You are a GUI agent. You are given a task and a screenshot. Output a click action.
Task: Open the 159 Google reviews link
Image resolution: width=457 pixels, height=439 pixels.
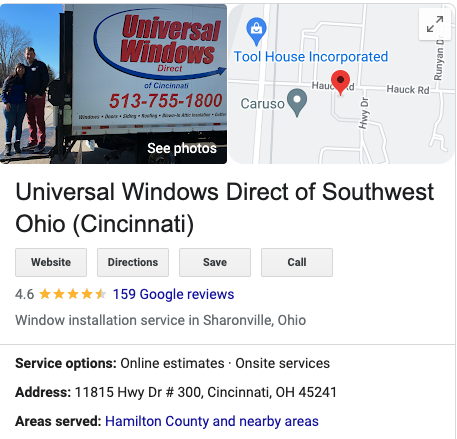(173, 294)
